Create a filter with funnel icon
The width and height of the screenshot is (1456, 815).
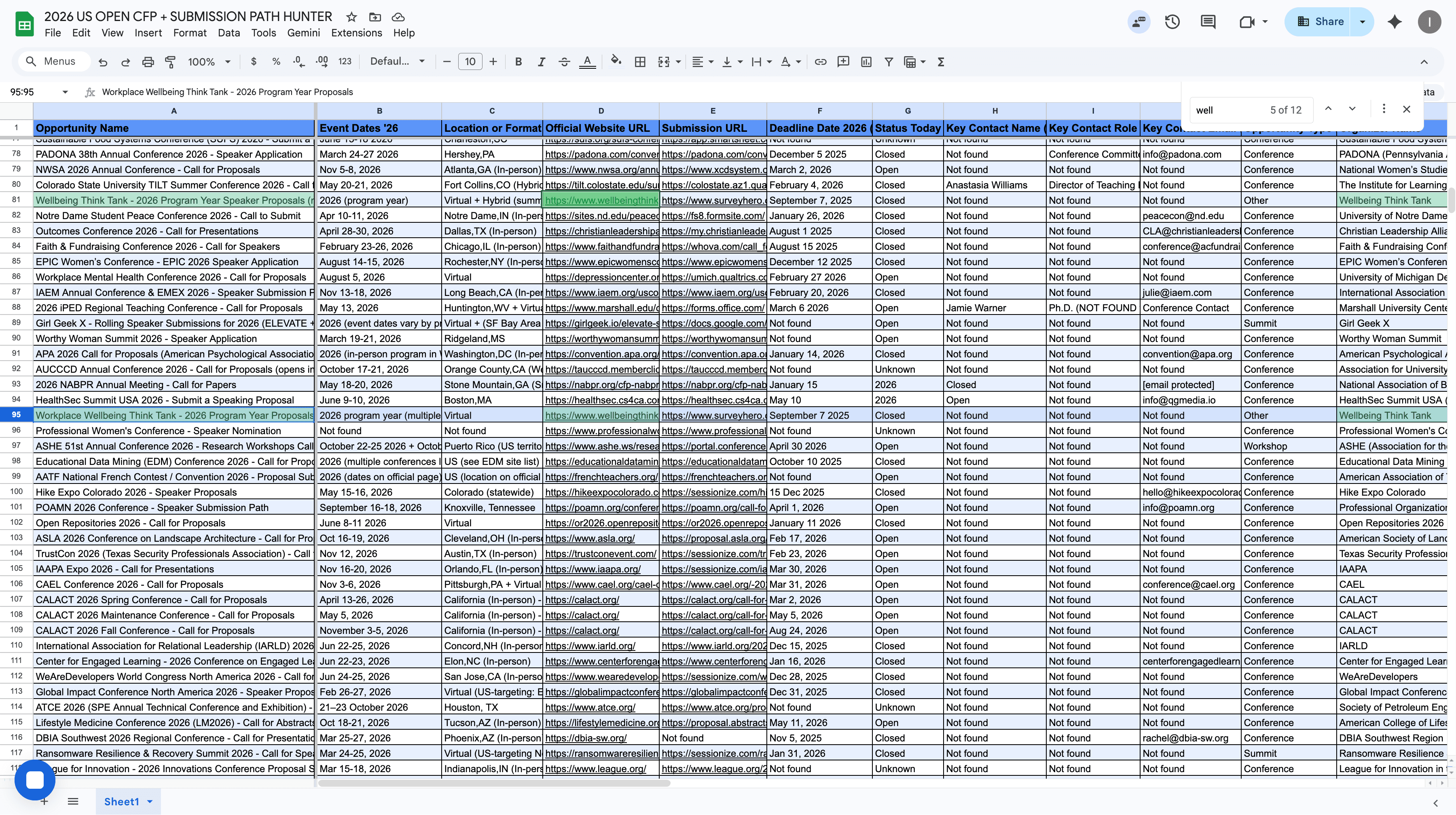click(x=889, y=62)
